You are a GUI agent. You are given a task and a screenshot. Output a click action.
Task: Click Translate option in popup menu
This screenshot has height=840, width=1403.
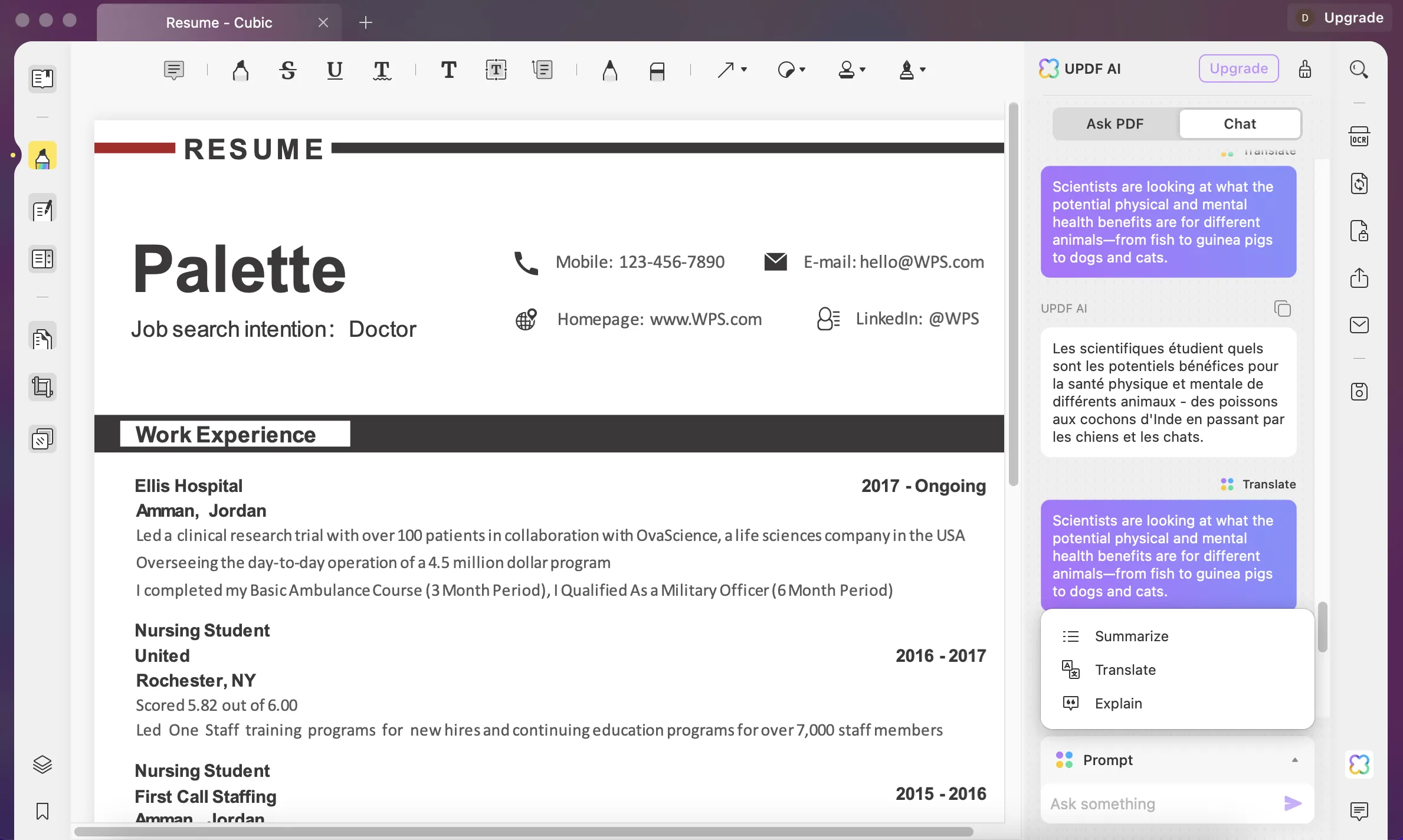[1125, 669]
